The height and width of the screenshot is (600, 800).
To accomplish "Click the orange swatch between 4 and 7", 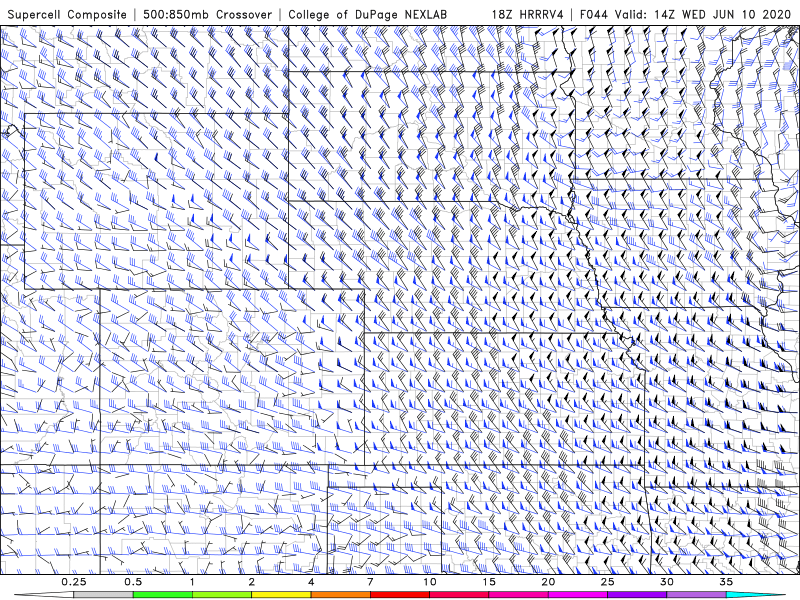I will click(340, 595).
